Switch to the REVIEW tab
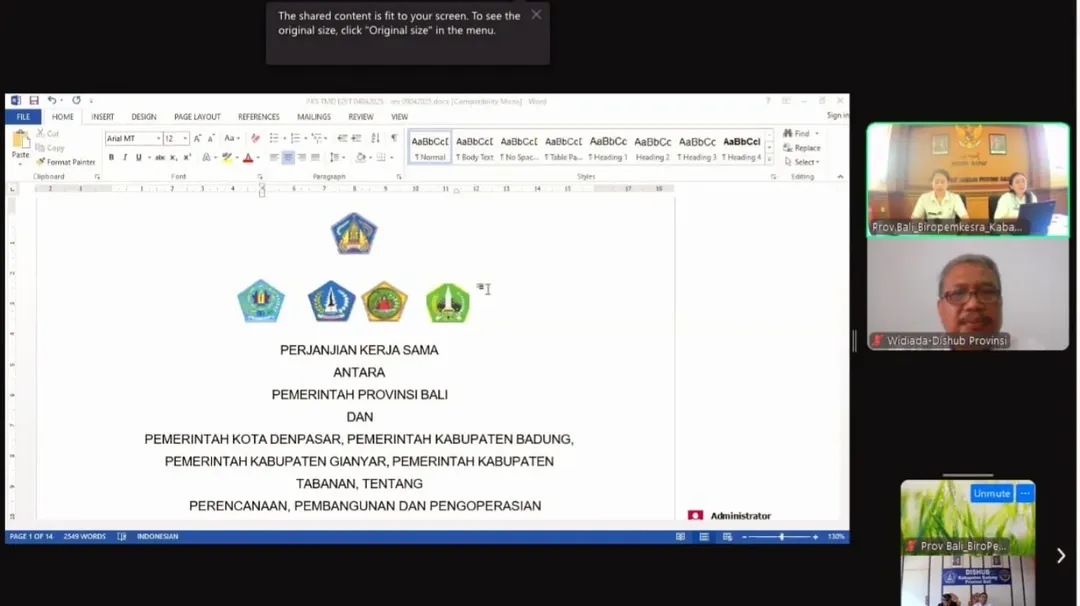Viewport: 1080px width, 606px height. click(361, 117)
